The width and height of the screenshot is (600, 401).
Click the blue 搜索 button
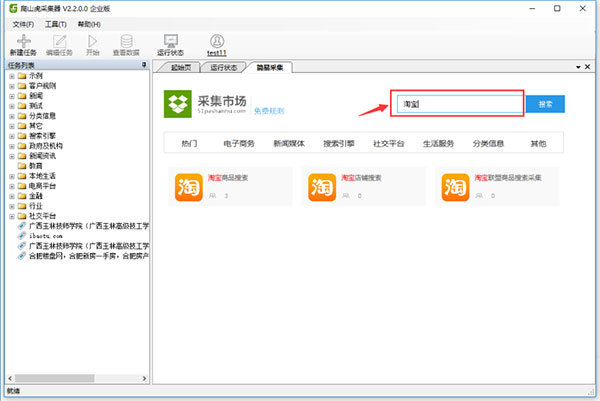point(545,104)
